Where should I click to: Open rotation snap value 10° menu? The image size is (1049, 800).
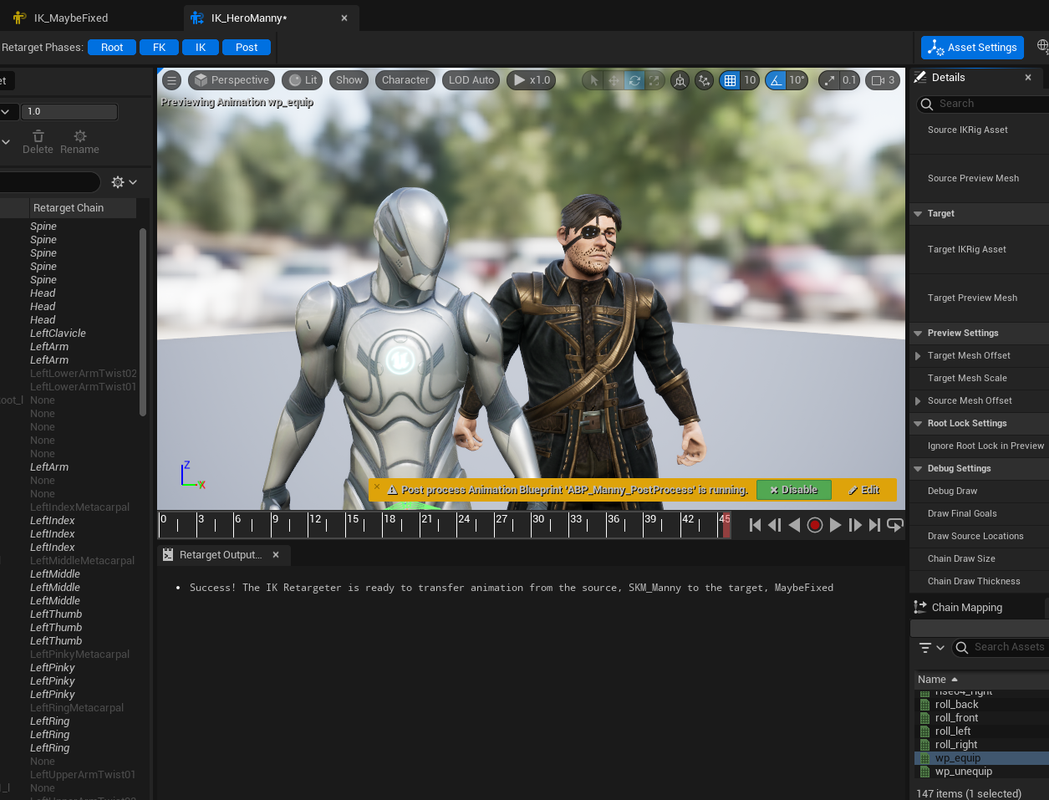pyautogui.click(x=796, y=80)
